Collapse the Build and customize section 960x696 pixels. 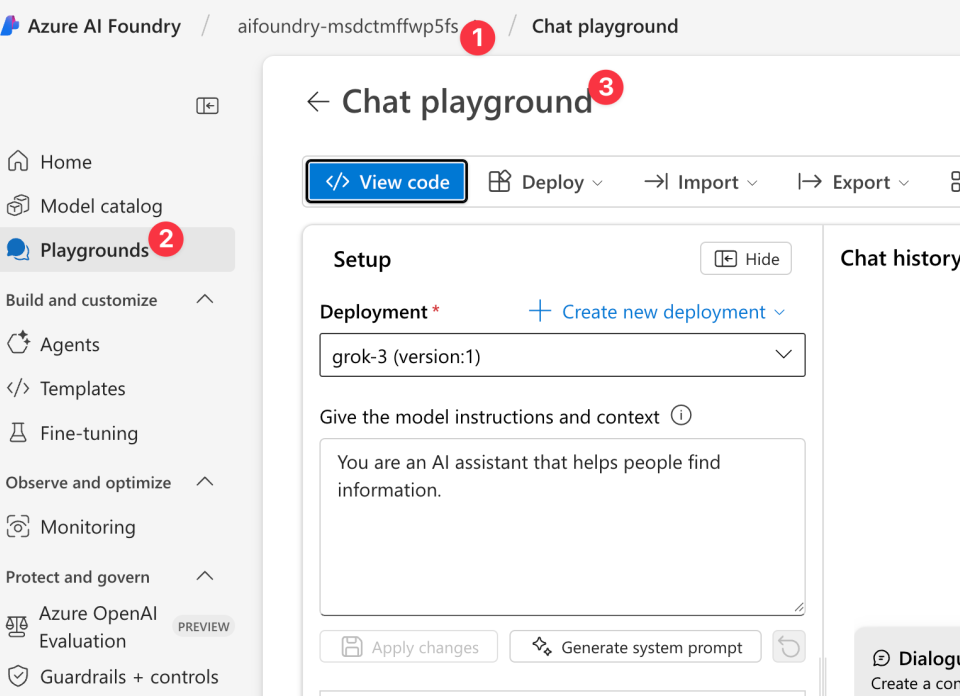point(205,299)
